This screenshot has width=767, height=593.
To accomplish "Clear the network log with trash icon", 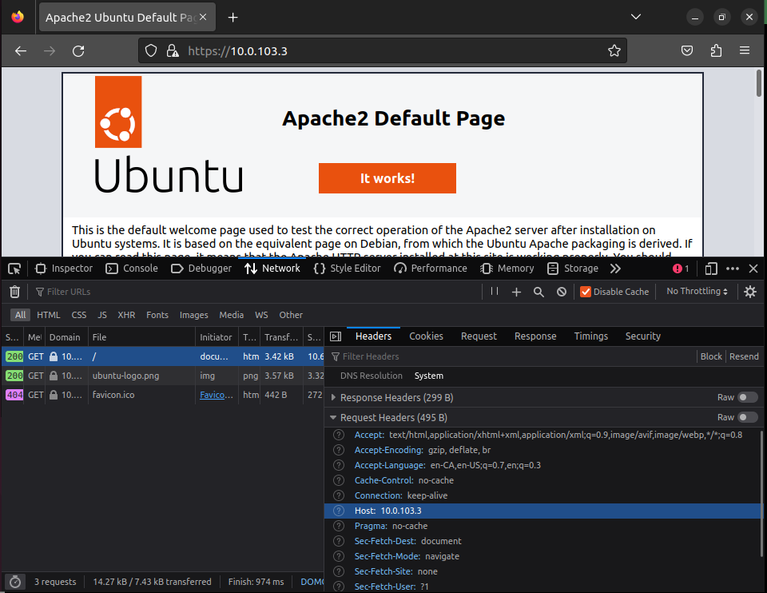I will click(14, 292).
